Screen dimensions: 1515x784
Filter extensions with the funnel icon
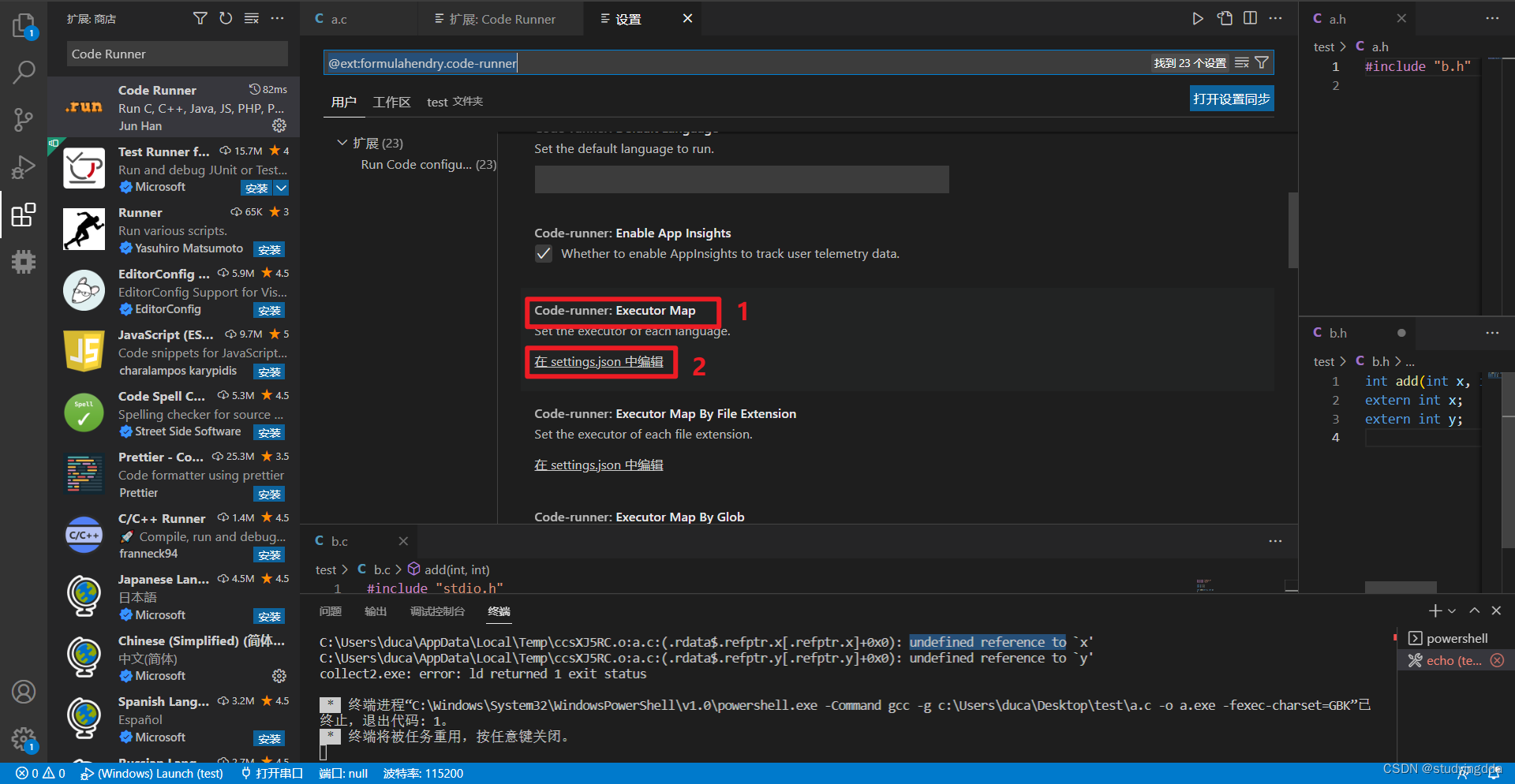pyautogui.click(x=200, y=18)
